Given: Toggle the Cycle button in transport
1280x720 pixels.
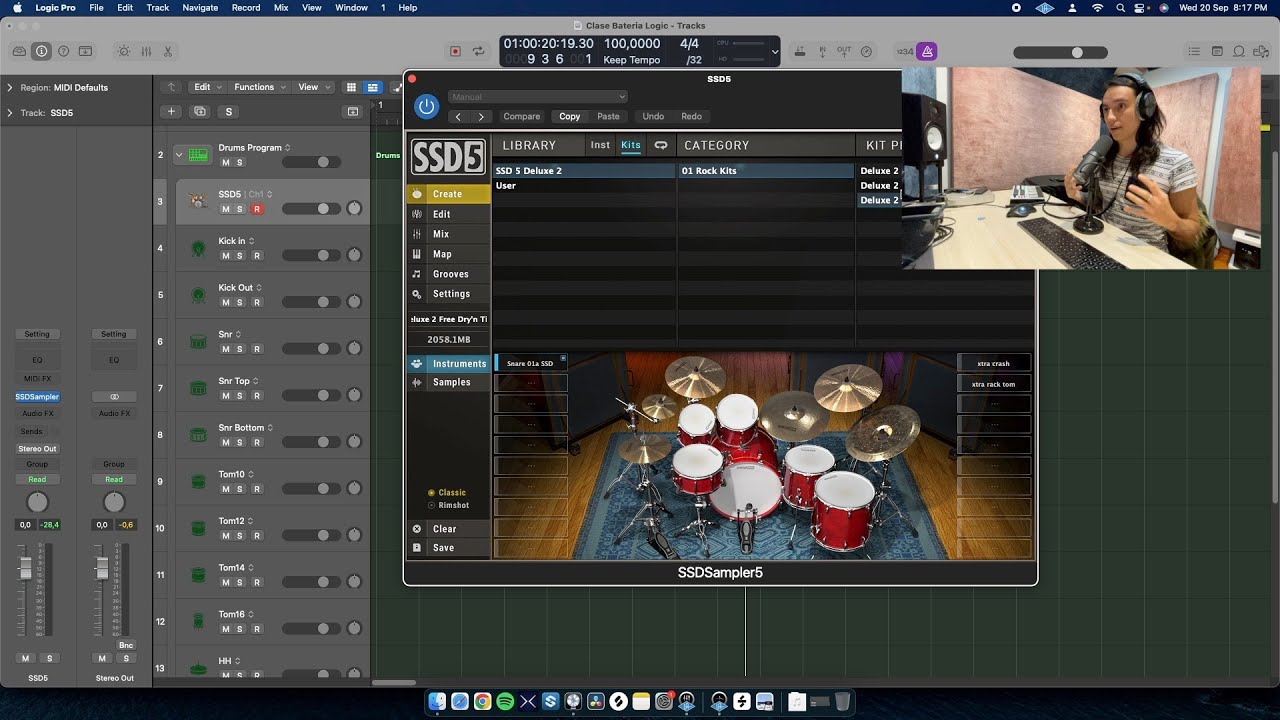Looking at the screenshot, I should (x=479, y=51).
